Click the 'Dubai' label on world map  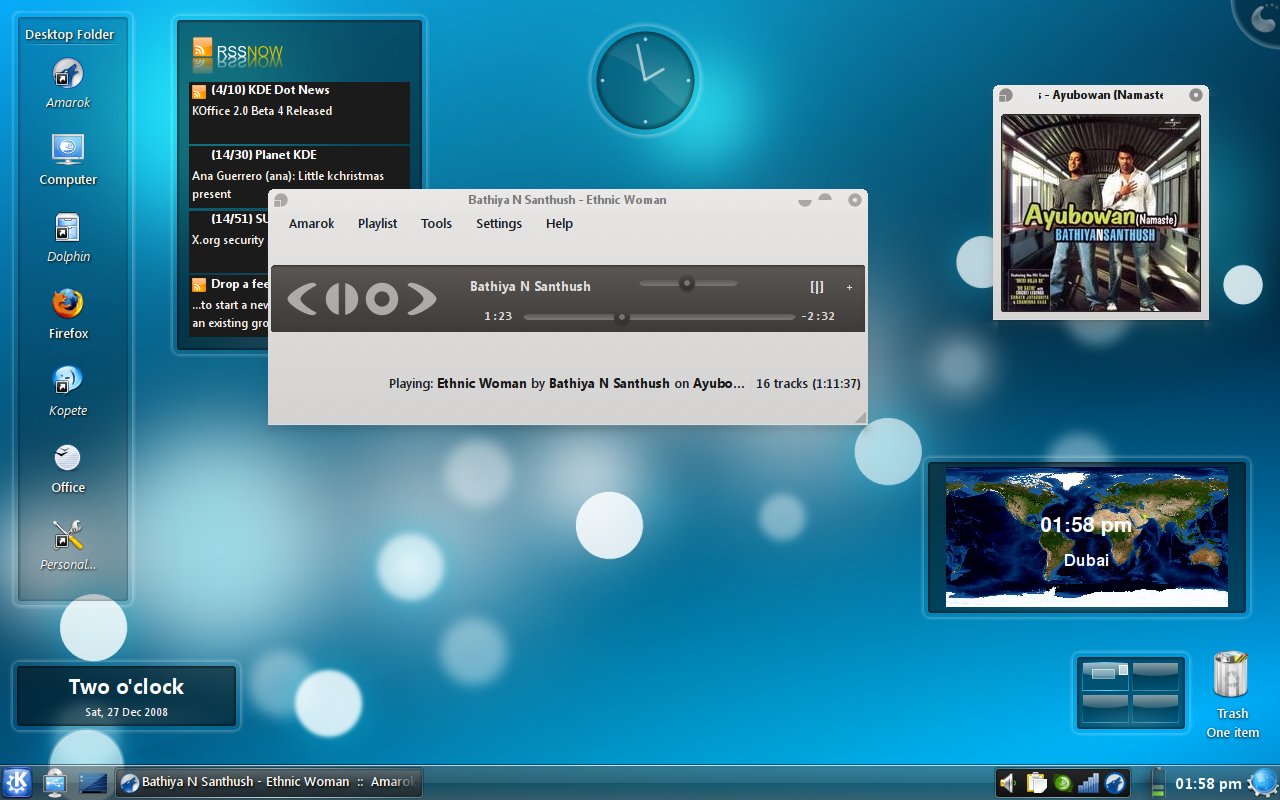[x=1086, y=560]
